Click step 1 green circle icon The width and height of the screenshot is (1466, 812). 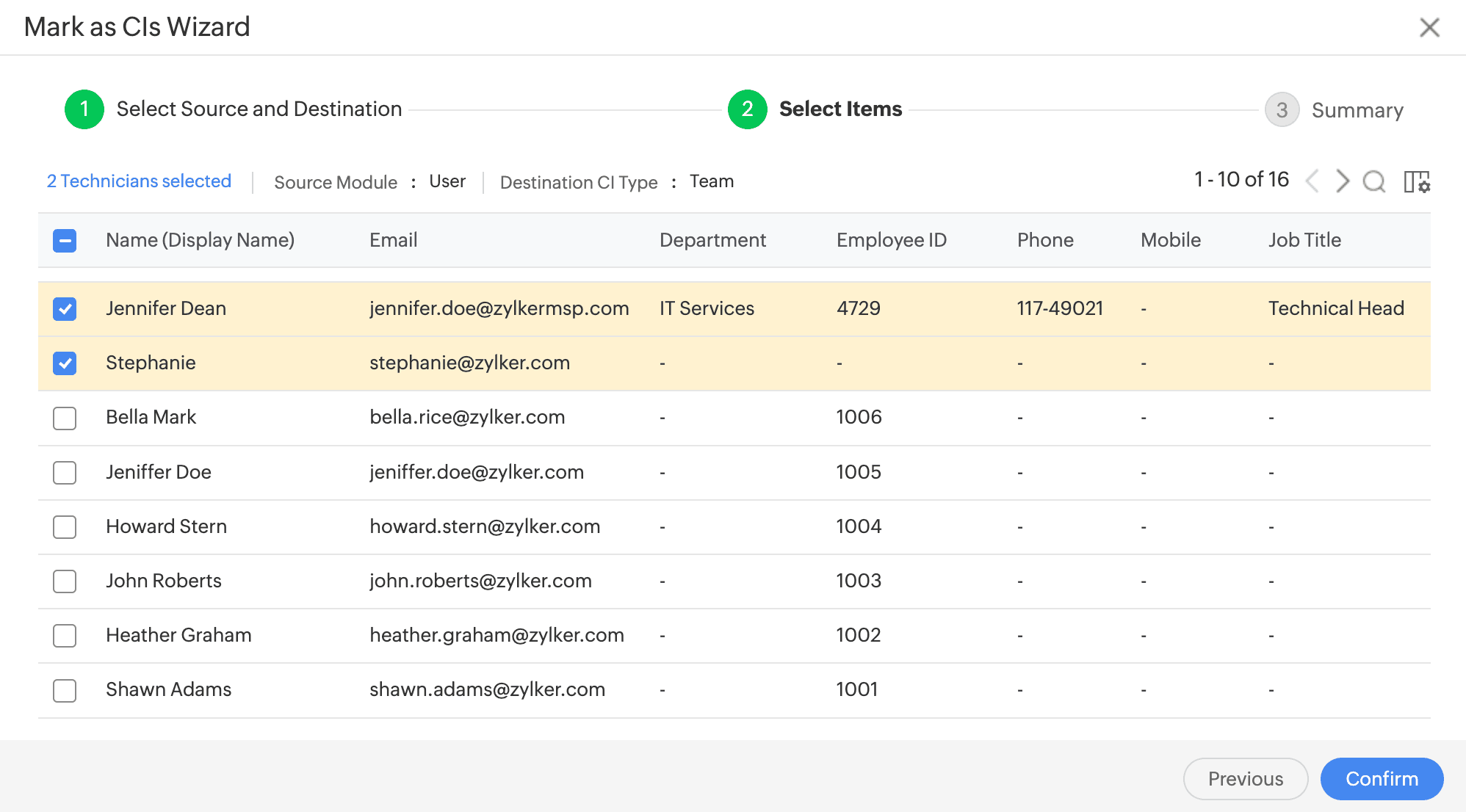pyautogui.click(x=84, y=109)
